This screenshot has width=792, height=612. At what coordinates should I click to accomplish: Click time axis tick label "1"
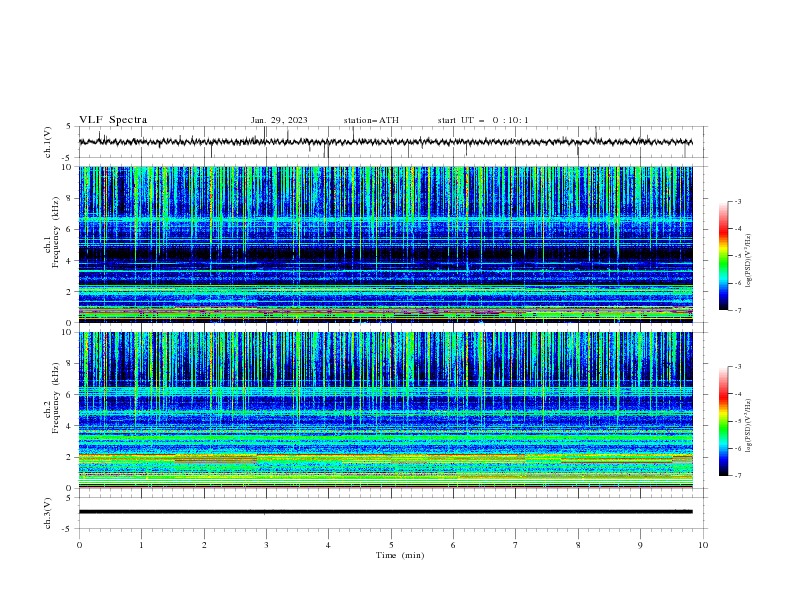pos(141,545)
